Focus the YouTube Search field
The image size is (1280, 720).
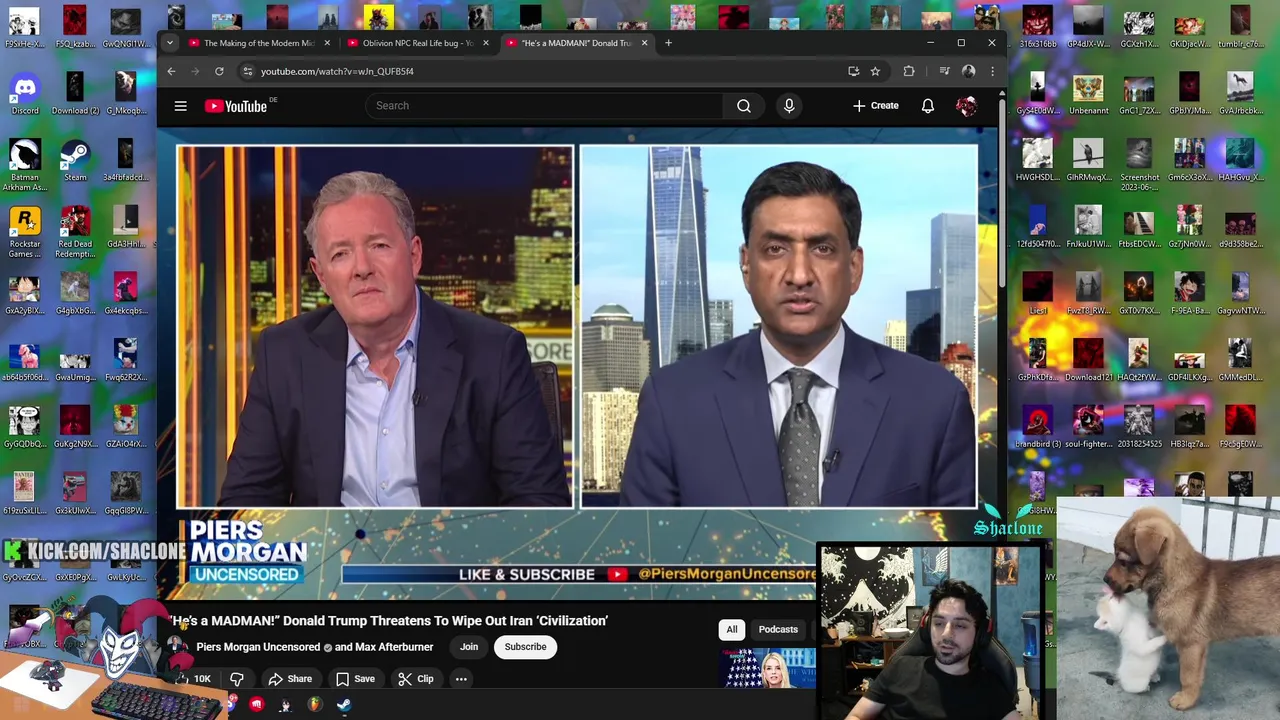coord(544,105)
